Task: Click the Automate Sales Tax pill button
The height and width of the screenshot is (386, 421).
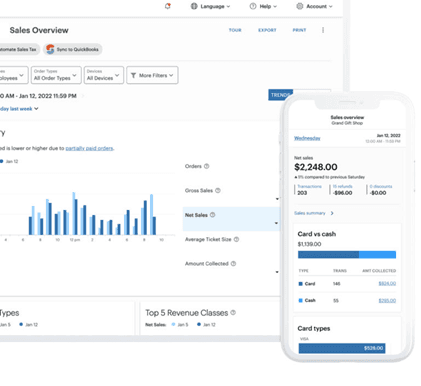Action: pos(19,49)
